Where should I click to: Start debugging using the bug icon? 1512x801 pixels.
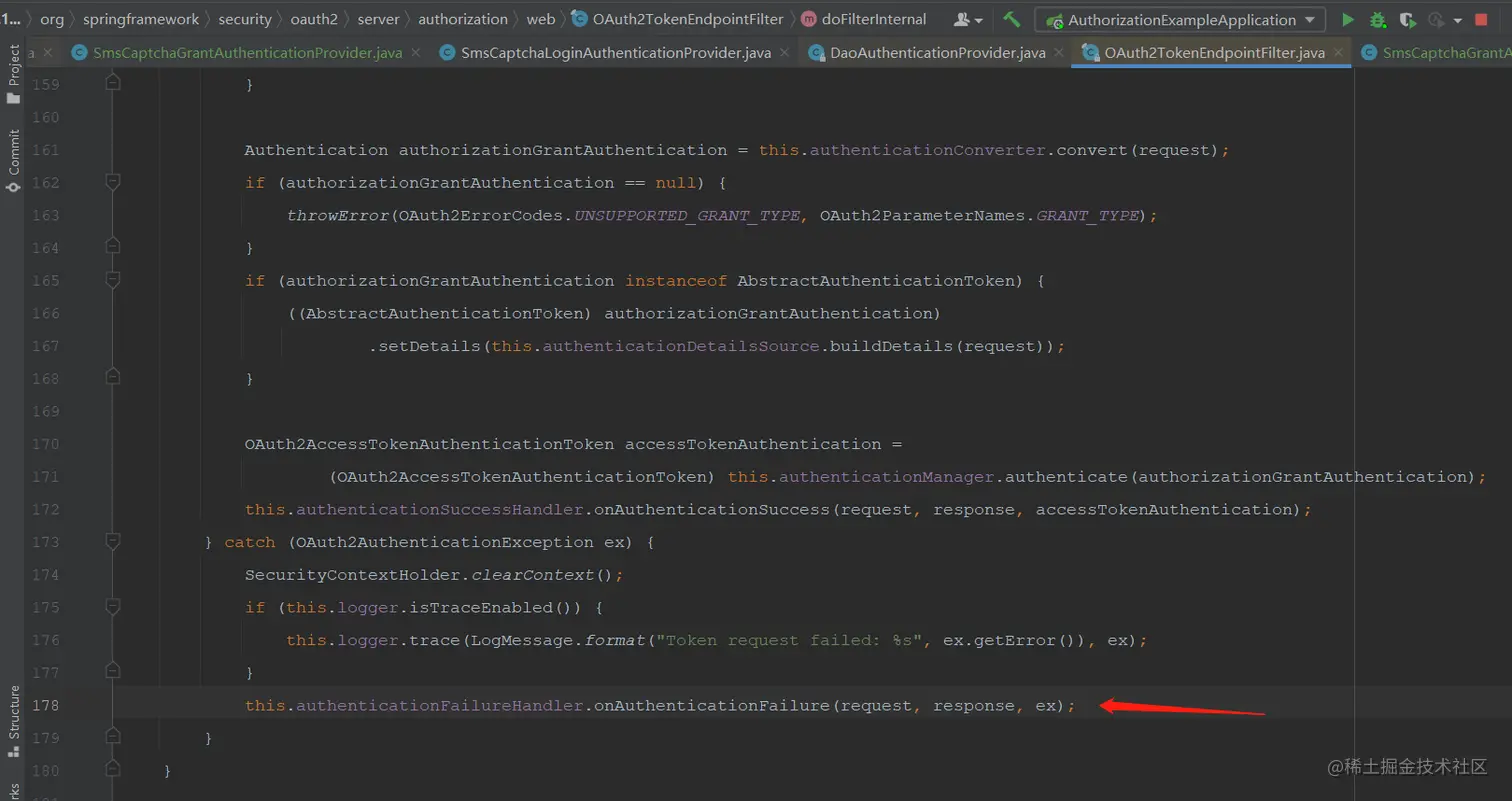[1377, 19]
